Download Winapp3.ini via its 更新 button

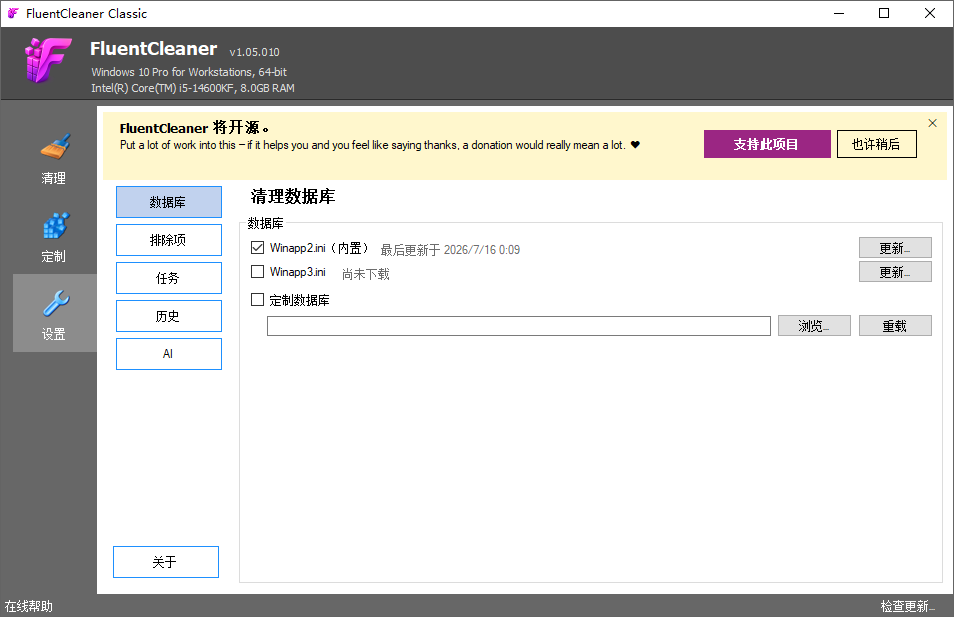click(895, 272)
